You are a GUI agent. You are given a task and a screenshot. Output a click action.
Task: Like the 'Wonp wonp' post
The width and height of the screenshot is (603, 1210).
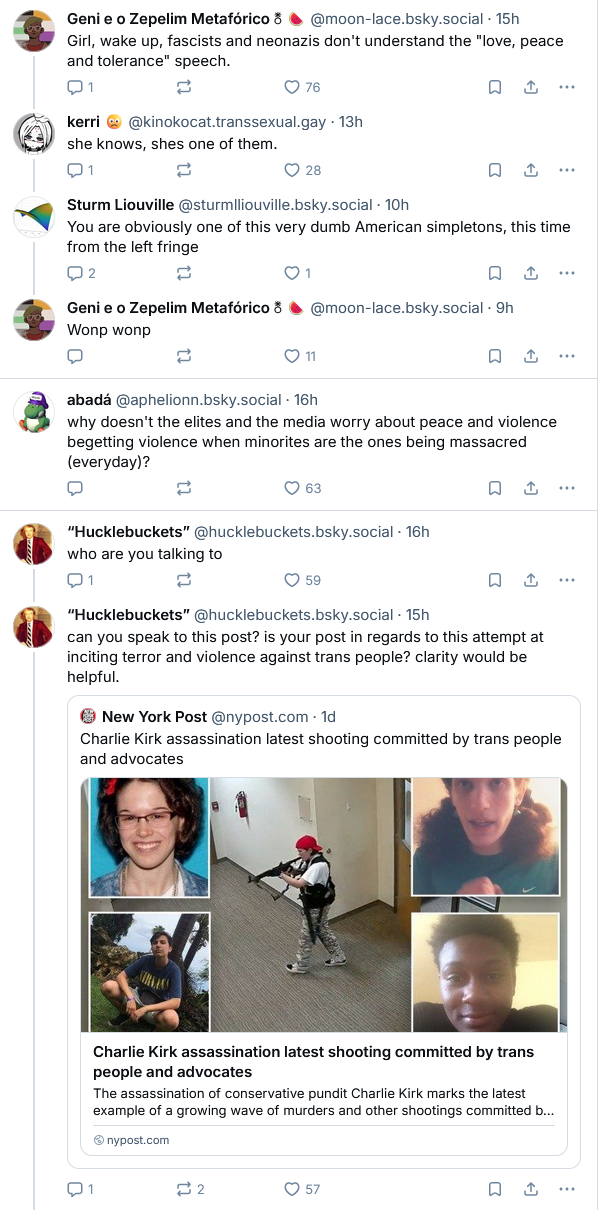coord(292,356)
